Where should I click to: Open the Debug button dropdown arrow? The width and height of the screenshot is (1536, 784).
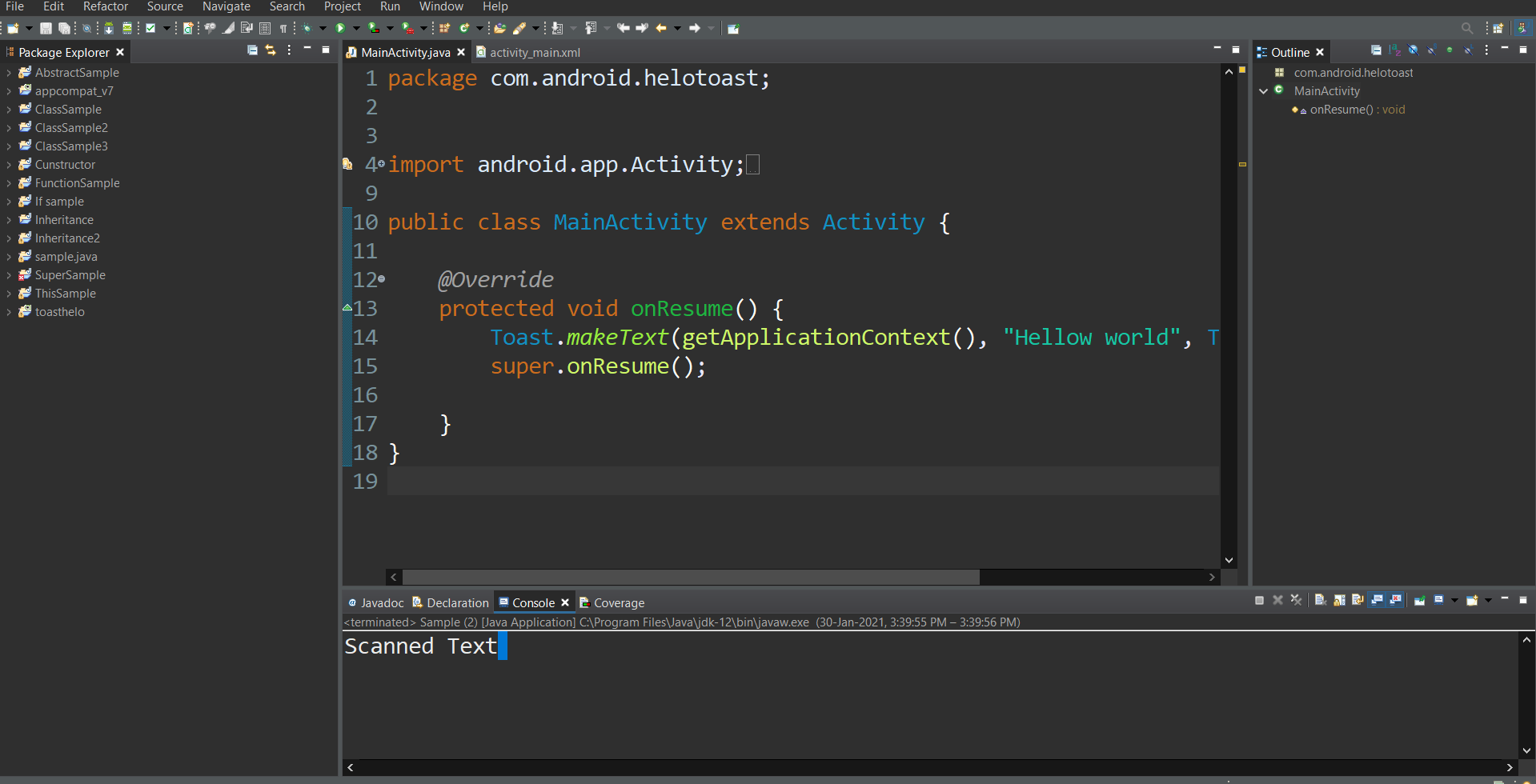pyautogui.click(x=323, y=28)
